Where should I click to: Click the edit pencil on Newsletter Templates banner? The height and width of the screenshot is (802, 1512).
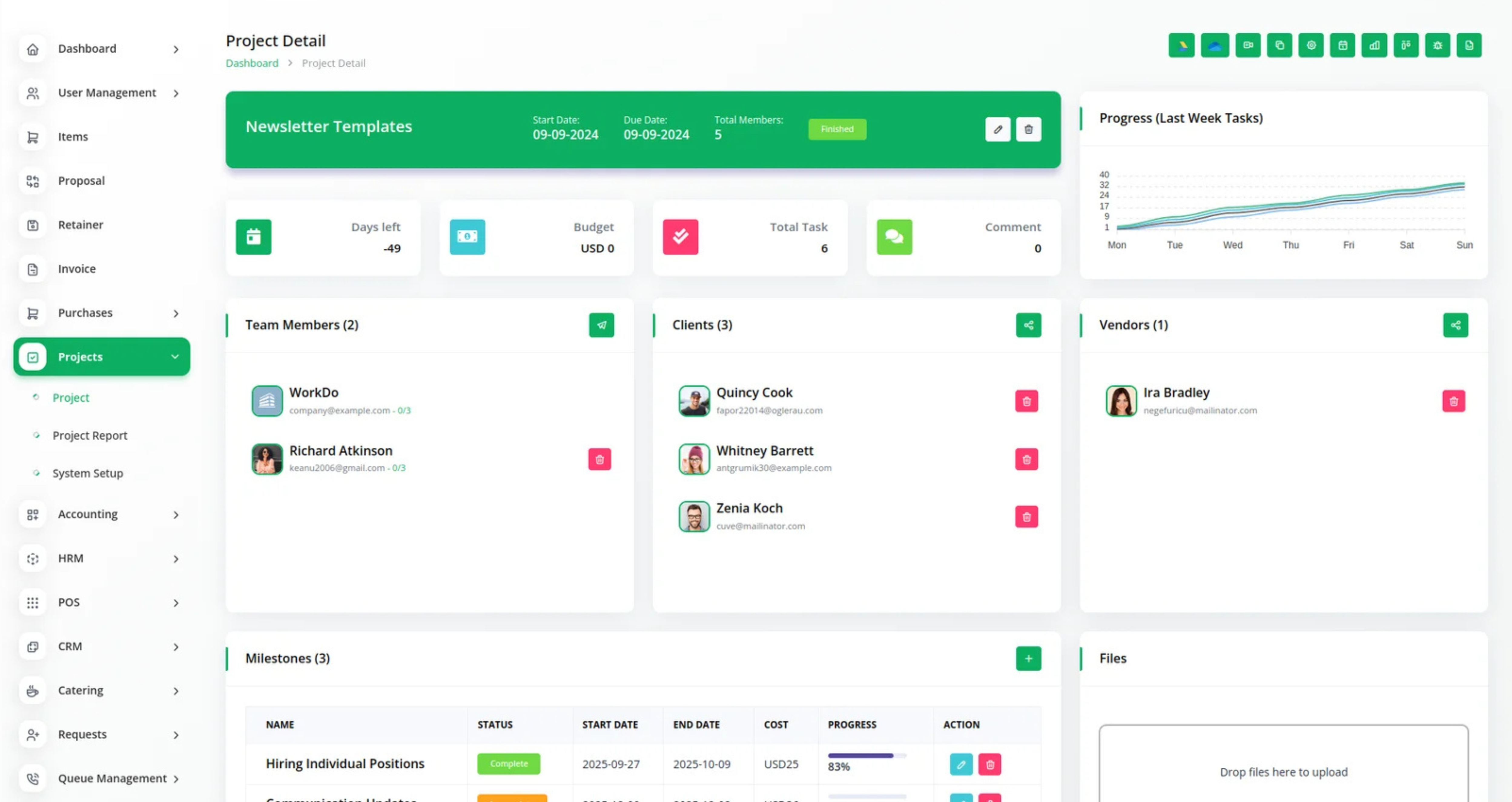pyautogui.click(x=997, y=129)
